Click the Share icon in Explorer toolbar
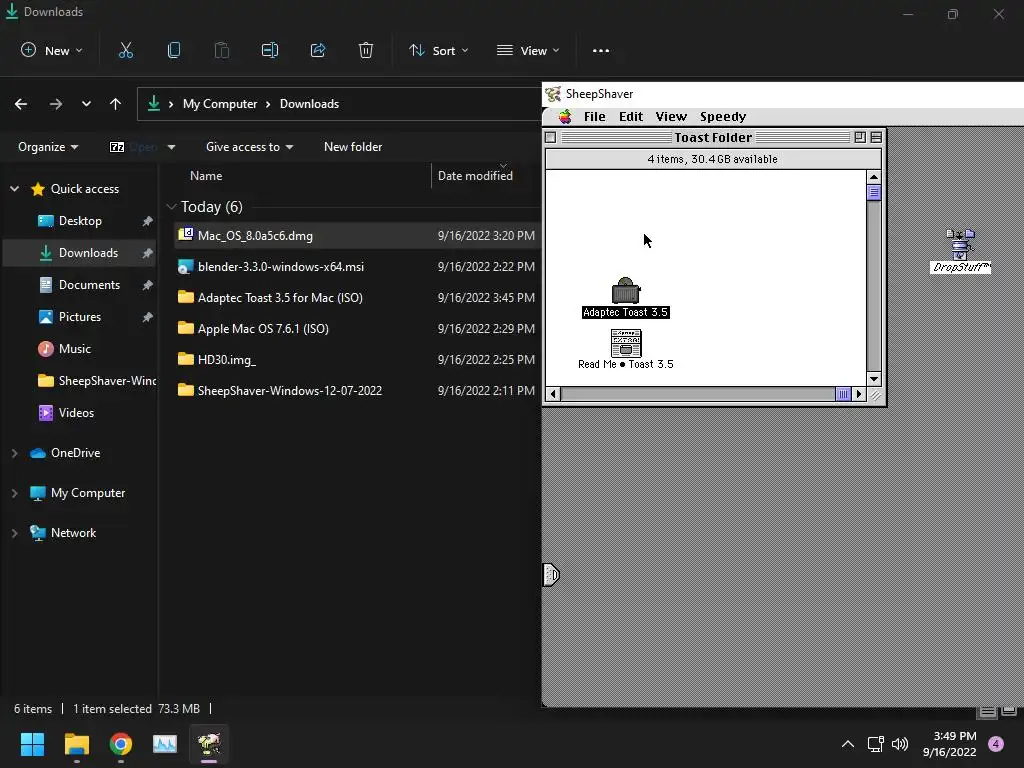Viewport: 1024px width, 768px height. [x=318, y=50]
